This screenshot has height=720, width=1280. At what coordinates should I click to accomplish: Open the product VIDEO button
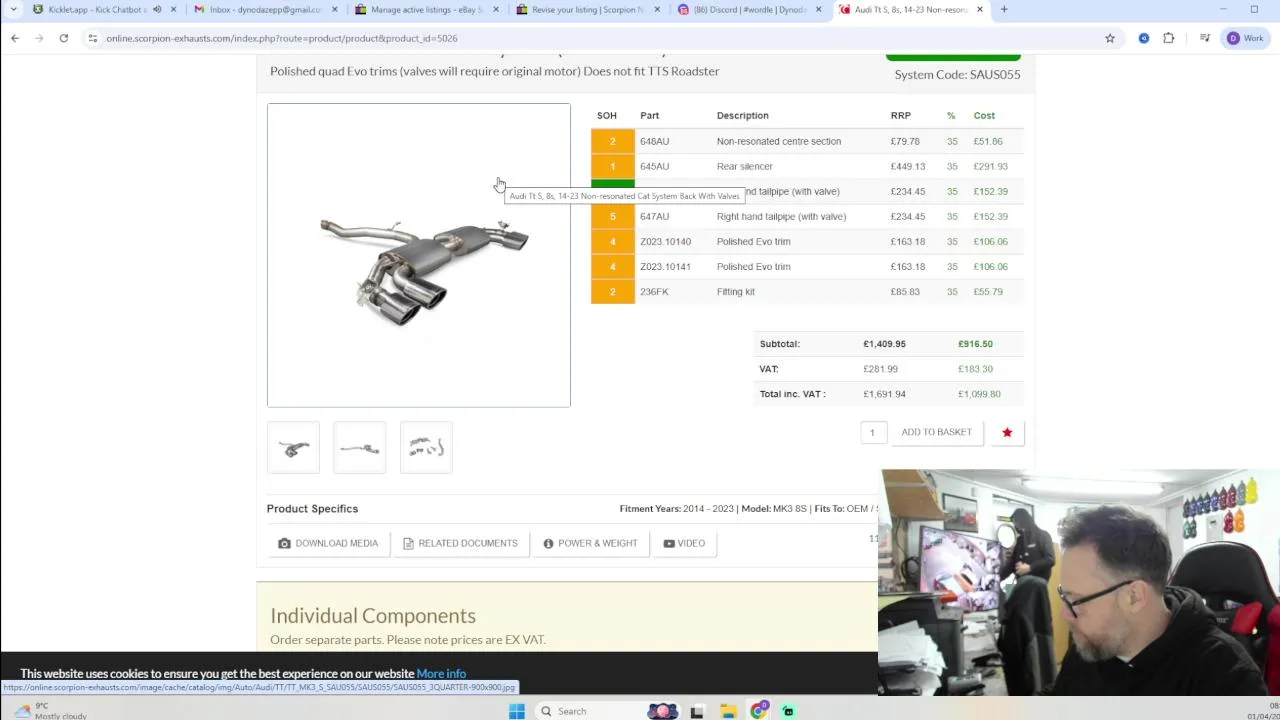coord(684,543)
